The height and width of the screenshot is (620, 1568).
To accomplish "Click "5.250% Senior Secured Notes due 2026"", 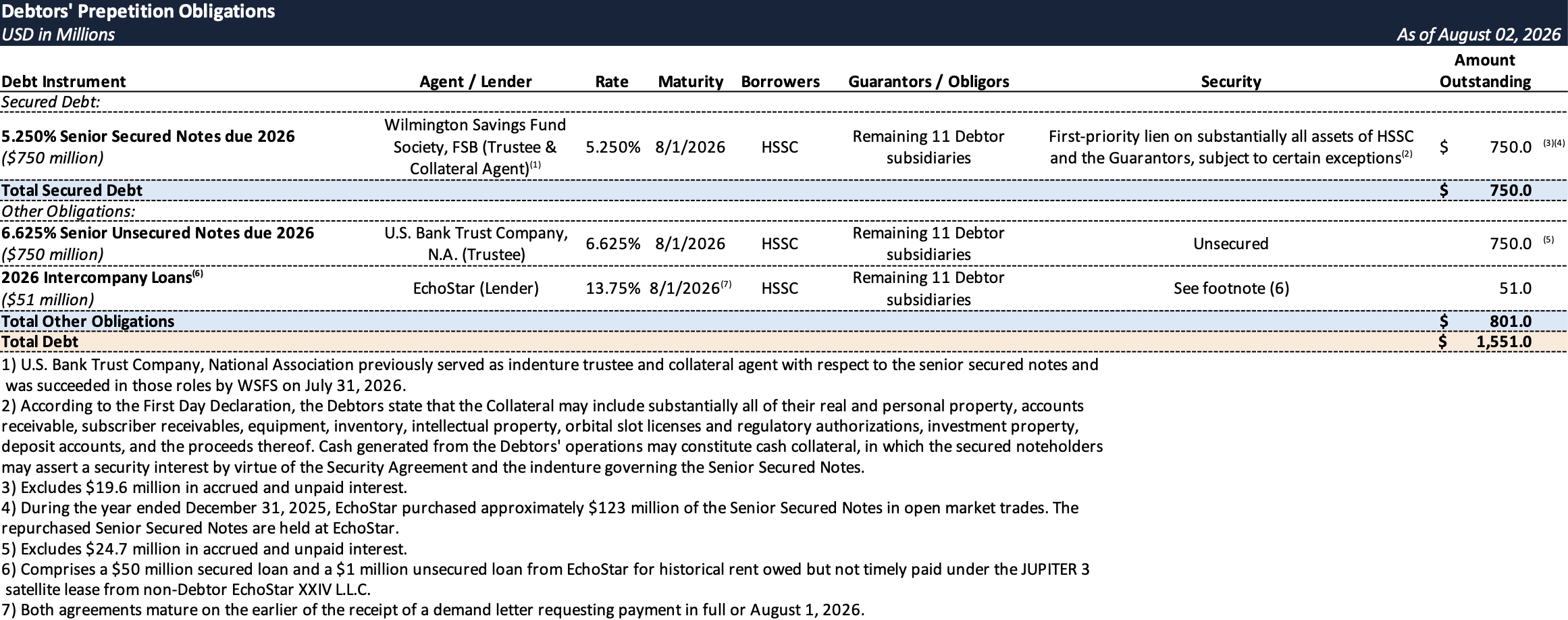I will click(148, 136).
